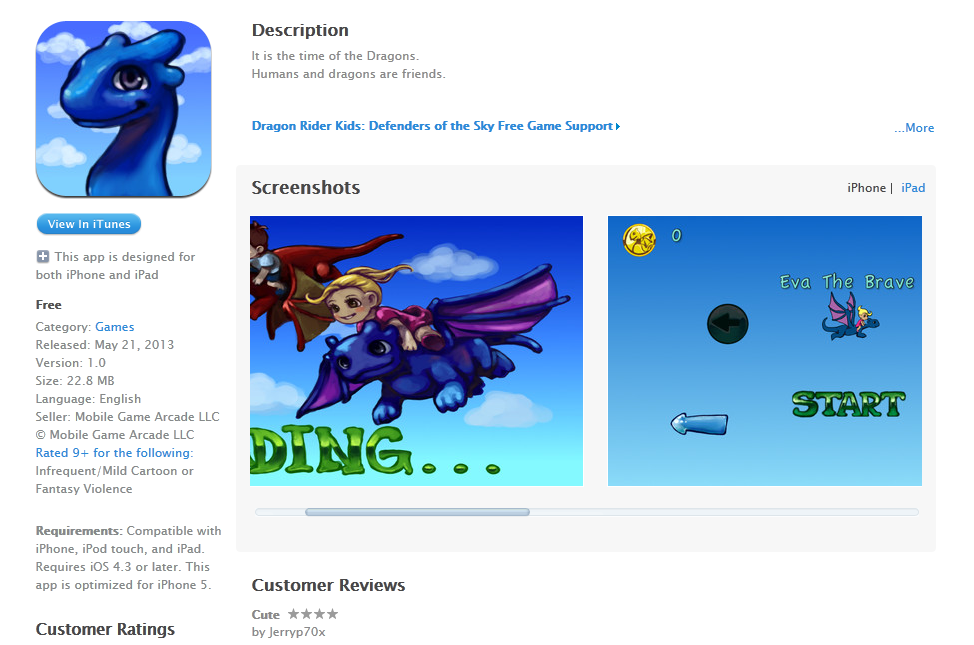Click the screenshot scrollbar track right side
The image size is (974, 645).
coord(724,512)
